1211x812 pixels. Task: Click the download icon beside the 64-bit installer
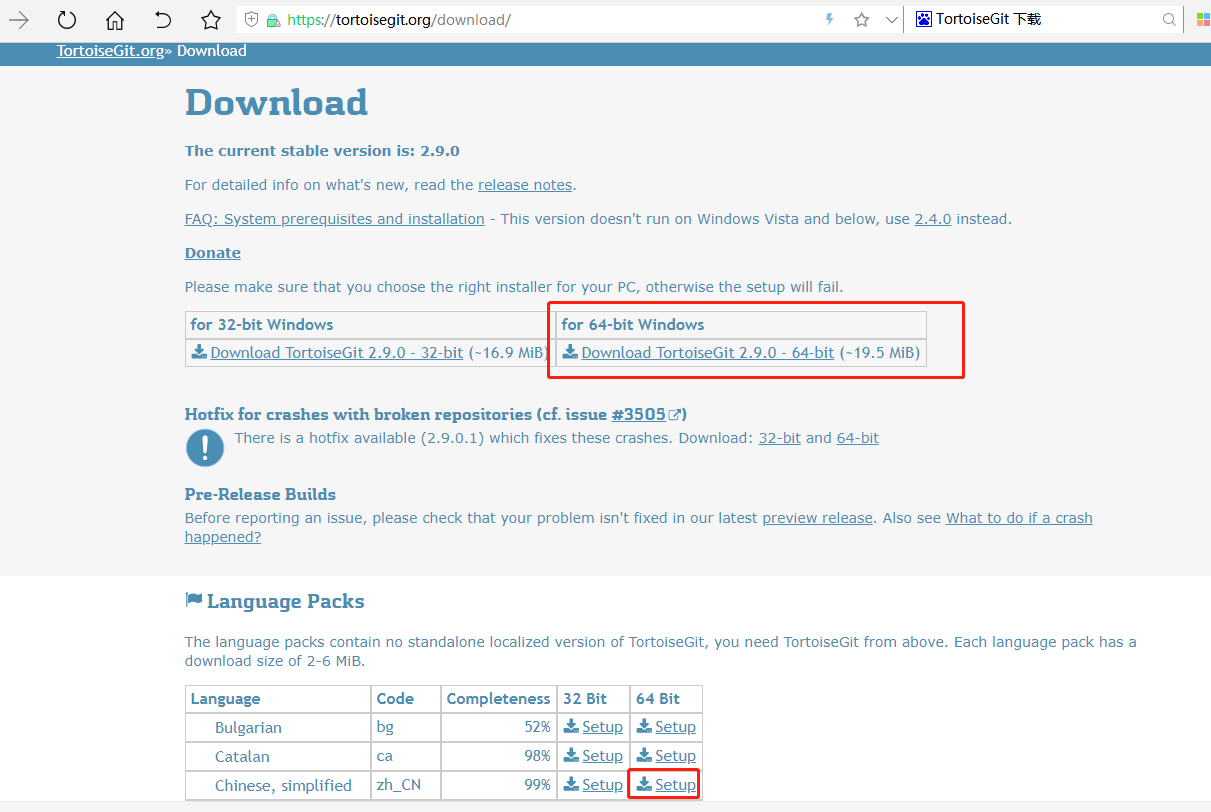(570, 352)
